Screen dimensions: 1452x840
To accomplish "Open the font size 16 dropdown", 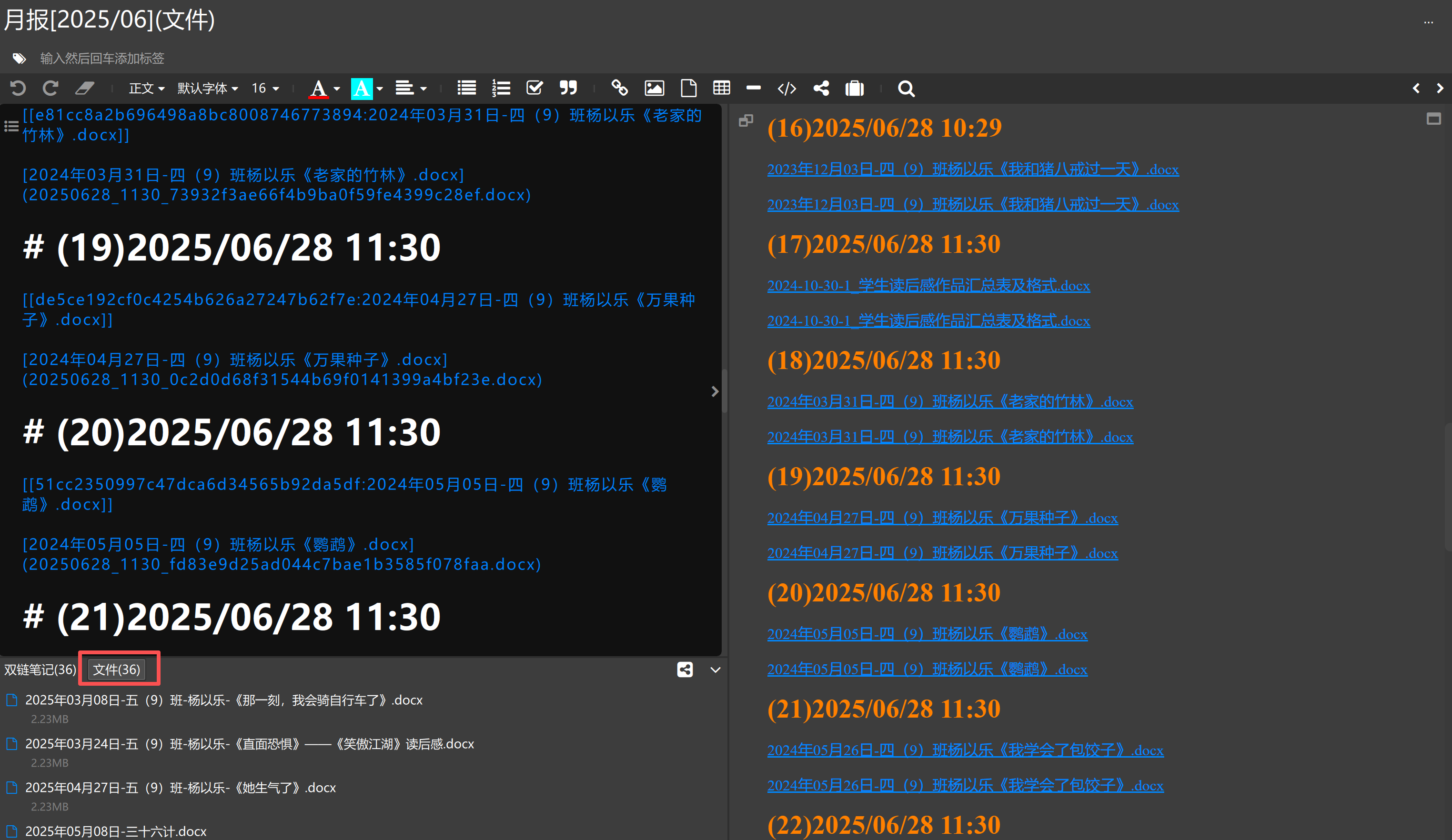I will click(265, 89).
